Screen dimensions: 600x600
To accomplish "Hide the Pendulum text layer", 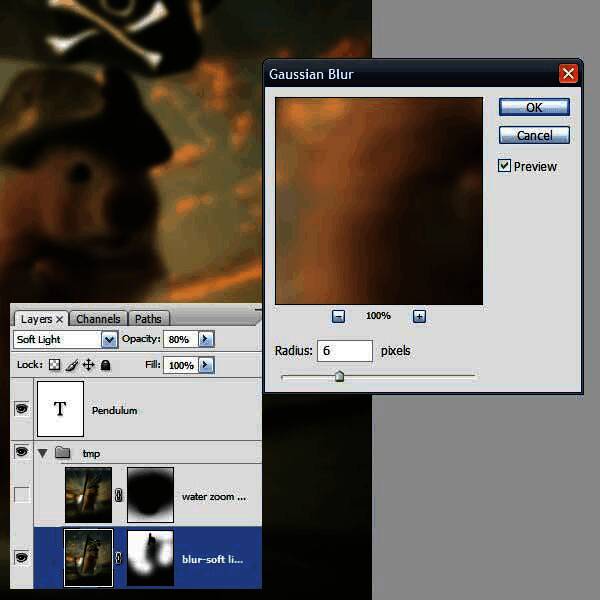I will pyautogui.click(x=22, y=409).
